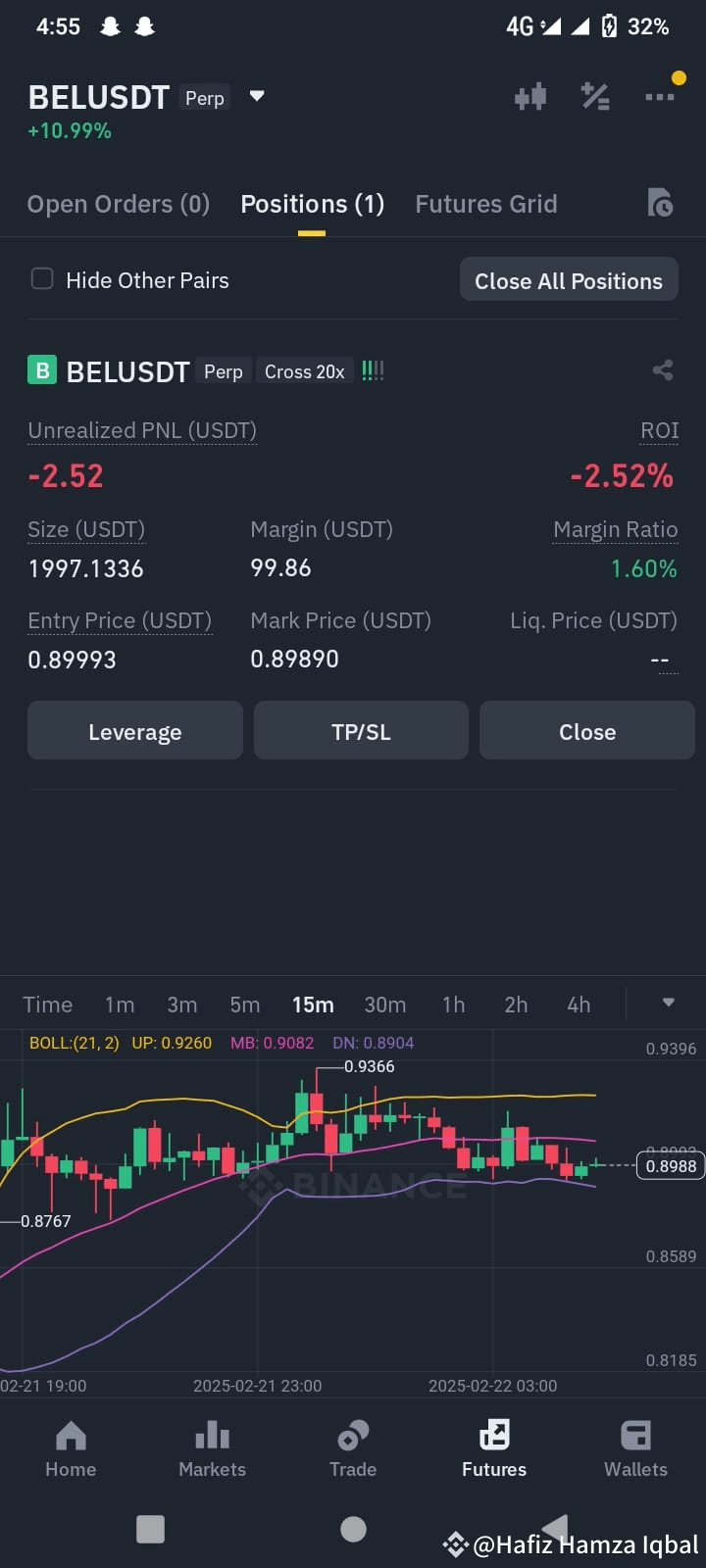
Task: Share the BELUSDT position
Action: pyautogui.click(x=663, y=369)
